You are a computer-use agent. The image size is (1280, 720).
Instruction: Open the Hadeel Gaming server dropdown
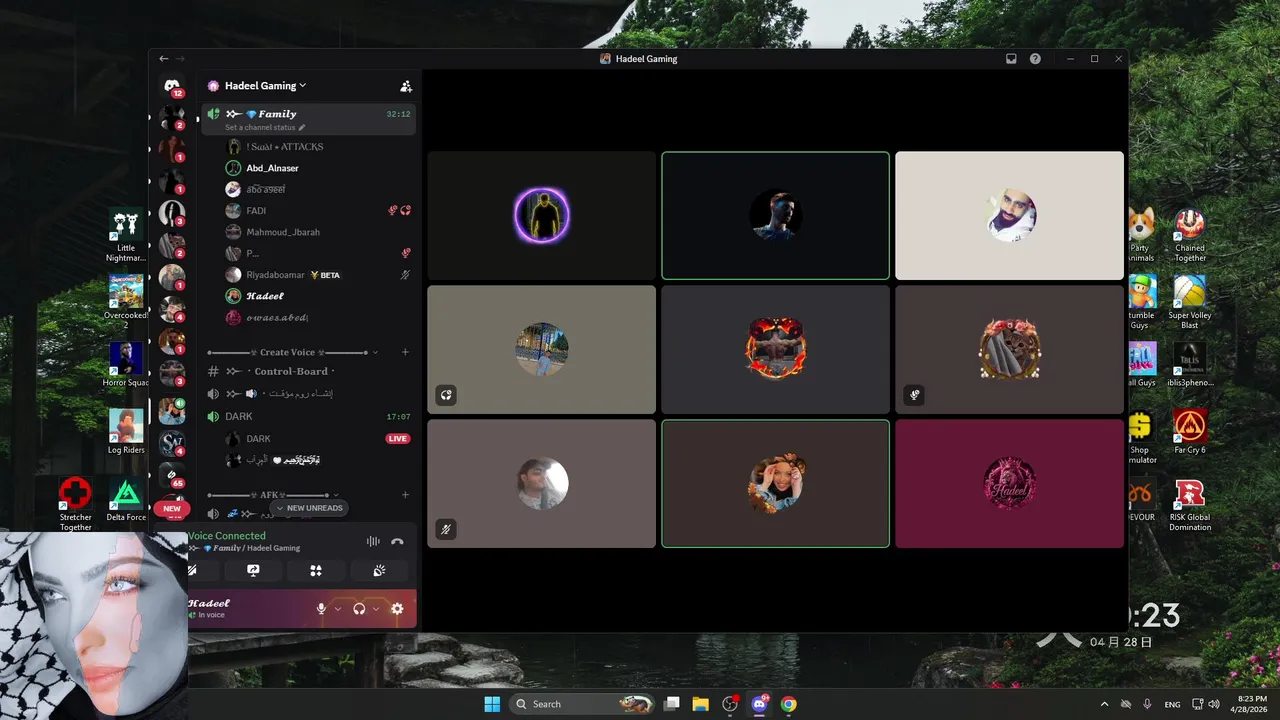pyautogui.click(x=265, y=86)
